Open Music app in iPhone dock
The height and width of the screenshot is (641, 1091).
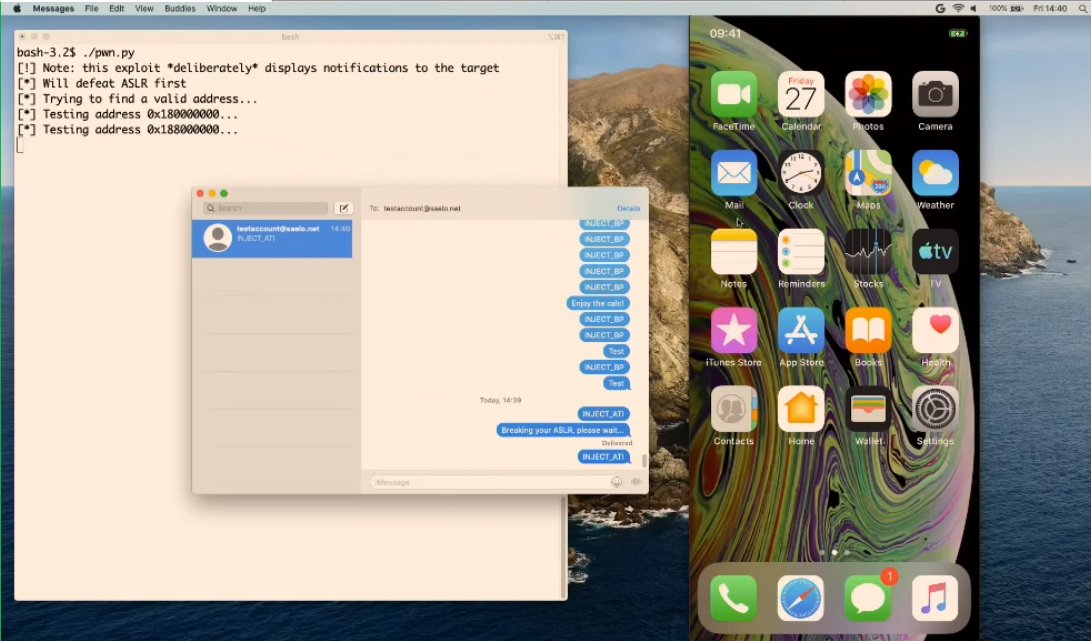[x=935, y=599]
